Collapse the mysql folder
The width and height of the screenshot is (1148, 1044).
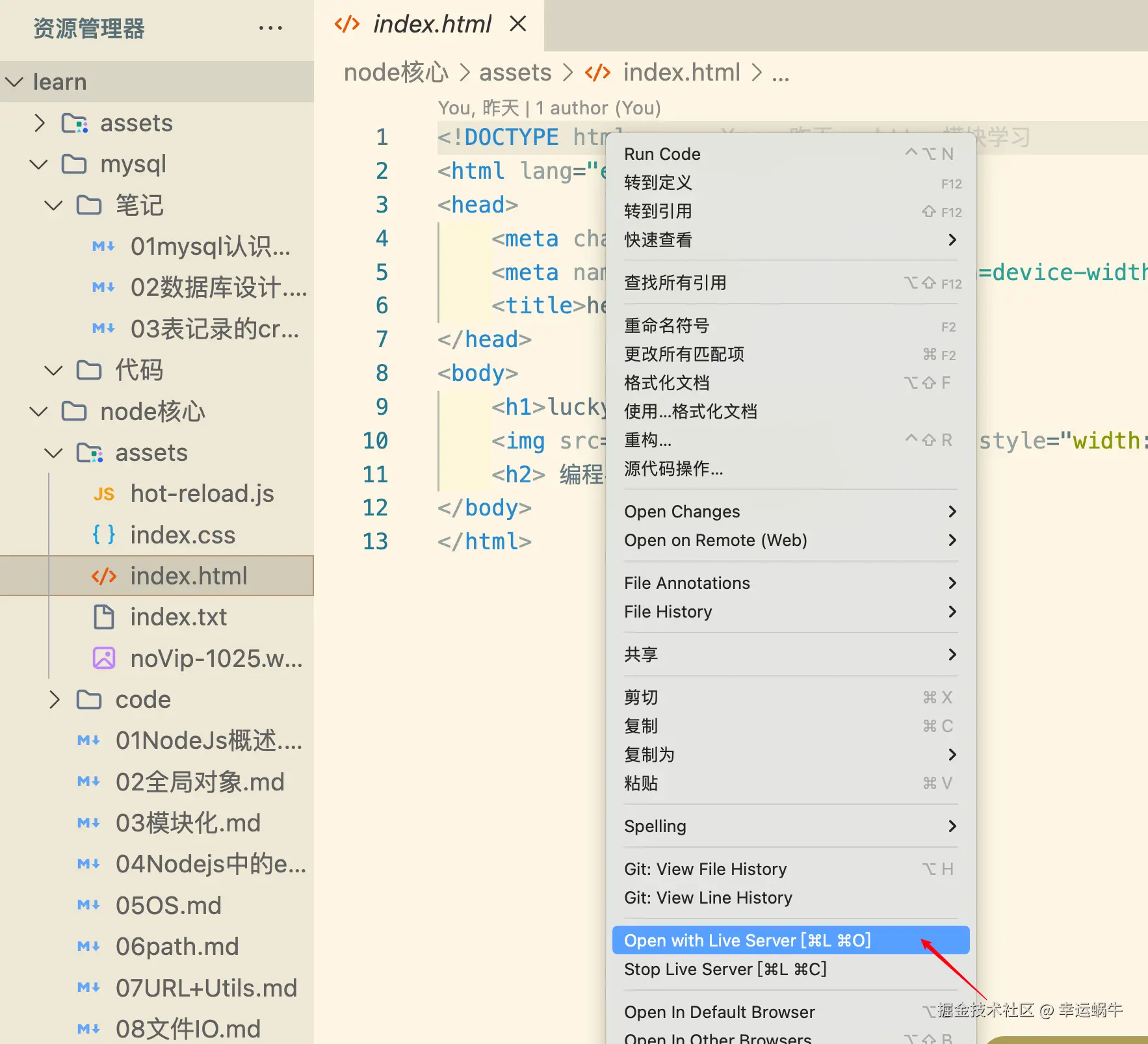[x=39, y=164]
